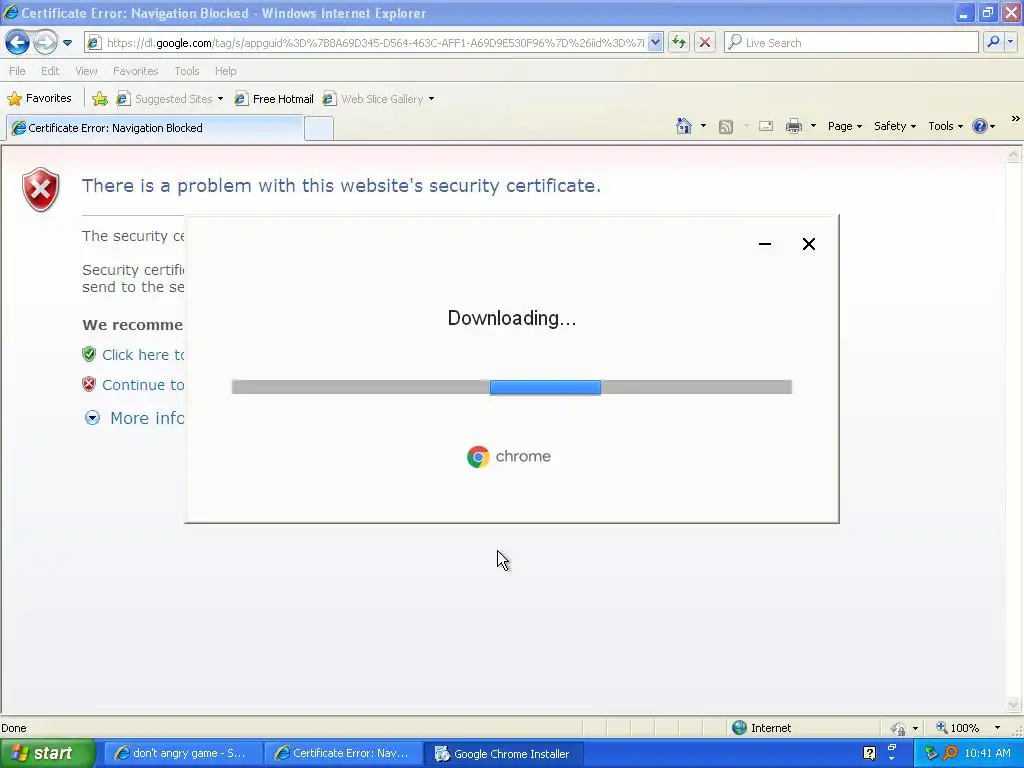Click the Chrome logo in installer

tap(478, 456)
